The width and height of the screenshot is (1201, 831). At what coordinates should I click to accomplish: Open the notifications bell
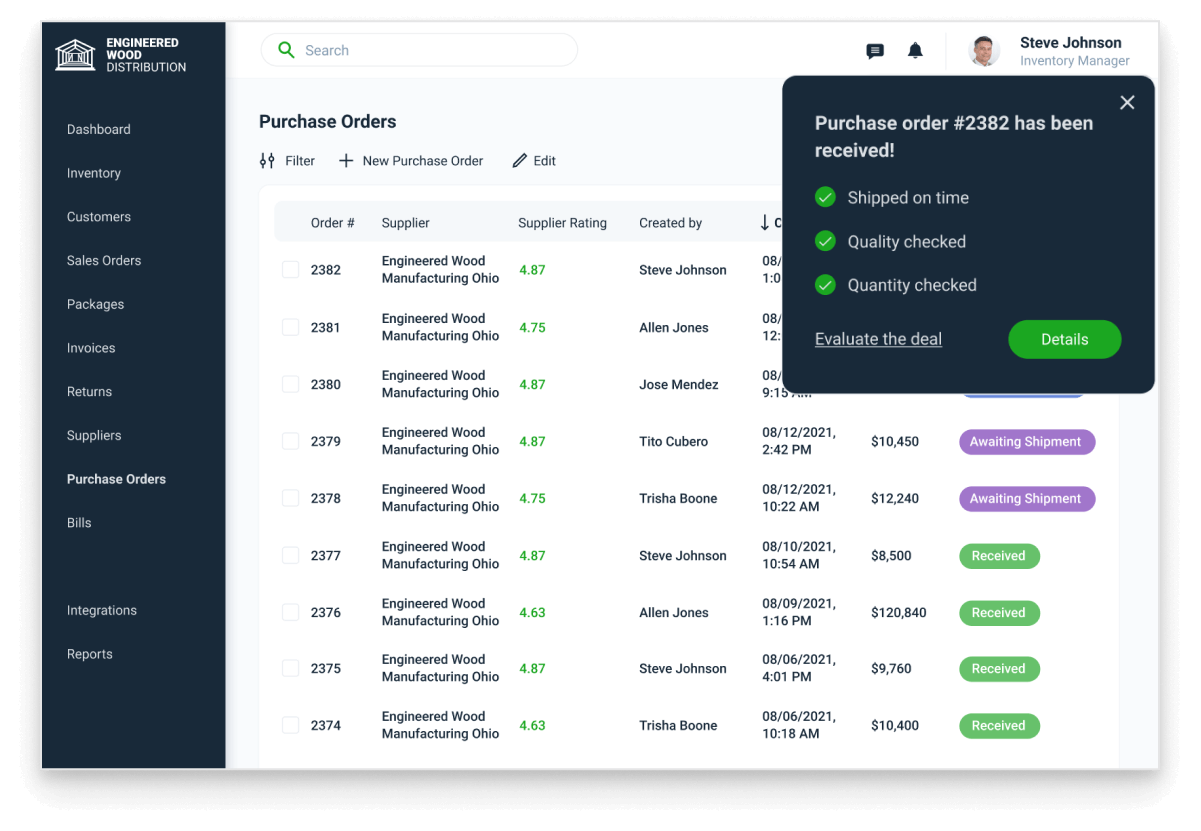(915, 51)
